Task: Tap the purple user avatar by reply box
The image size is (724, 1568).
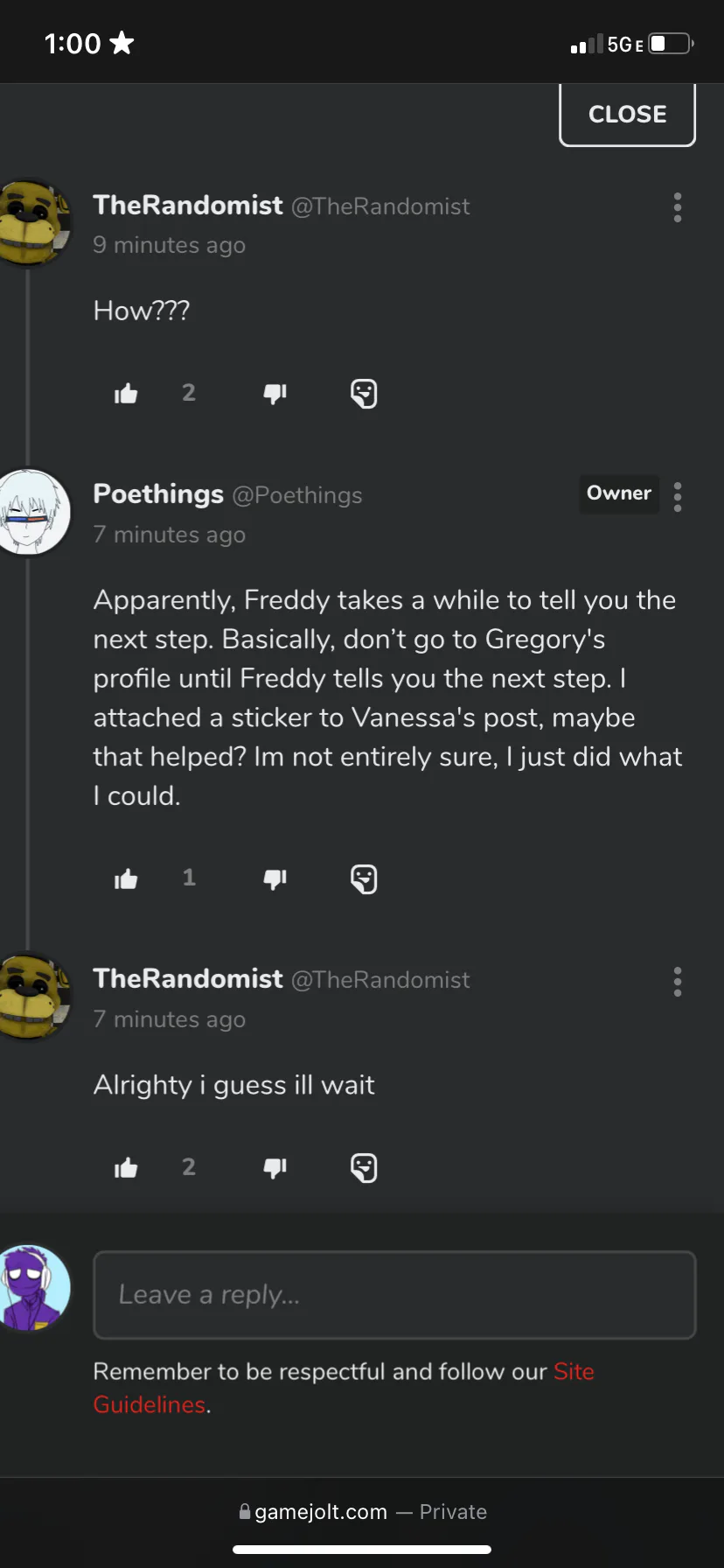Action: point(33,1288)
